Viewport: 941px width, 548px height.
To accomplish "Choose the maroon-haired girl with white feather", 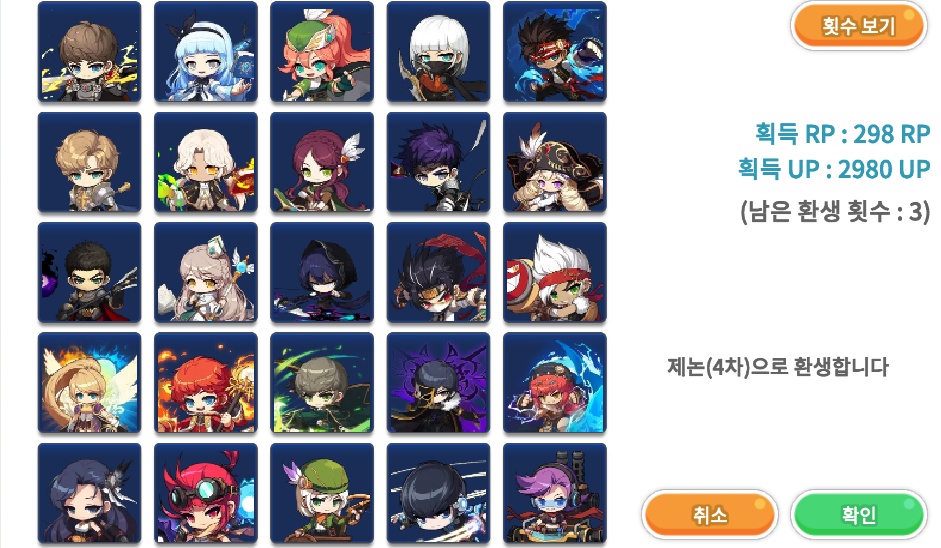I will pos(322,162).
